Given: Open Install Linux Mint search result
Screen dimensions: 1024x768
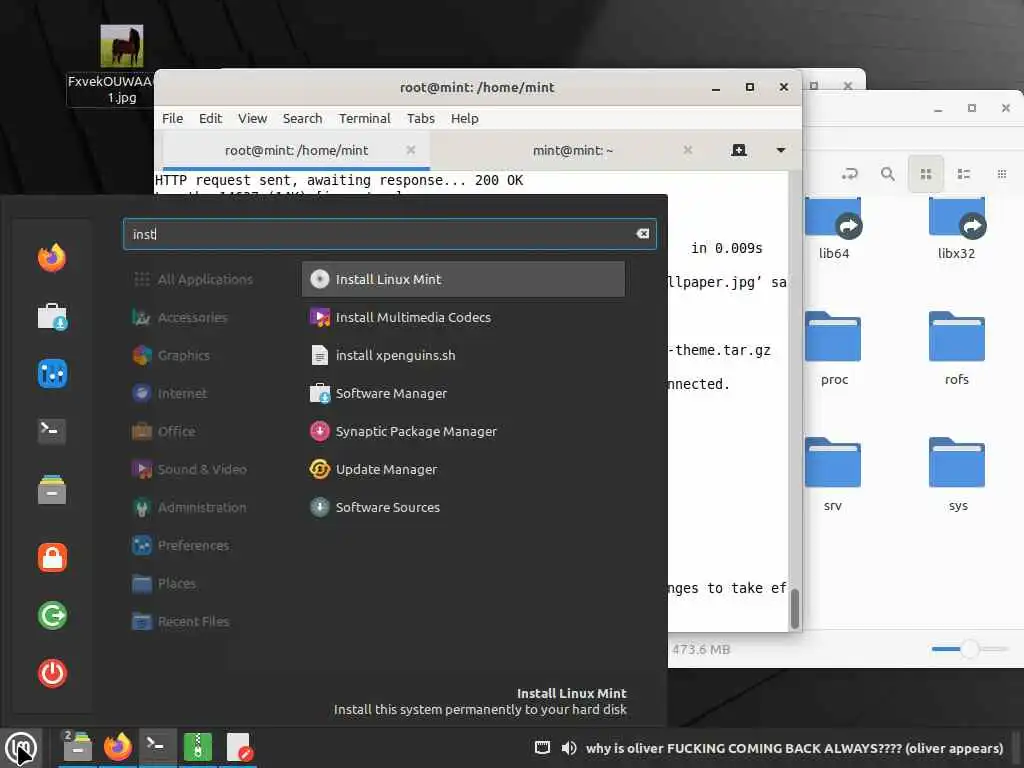Looking at the screenshot, I should coord(463,280).
